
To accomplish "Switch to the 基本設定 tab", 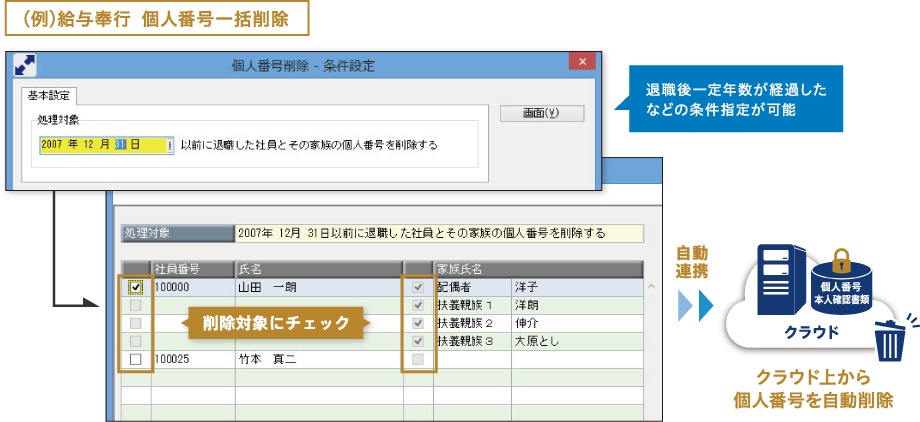I will [49, 95].
